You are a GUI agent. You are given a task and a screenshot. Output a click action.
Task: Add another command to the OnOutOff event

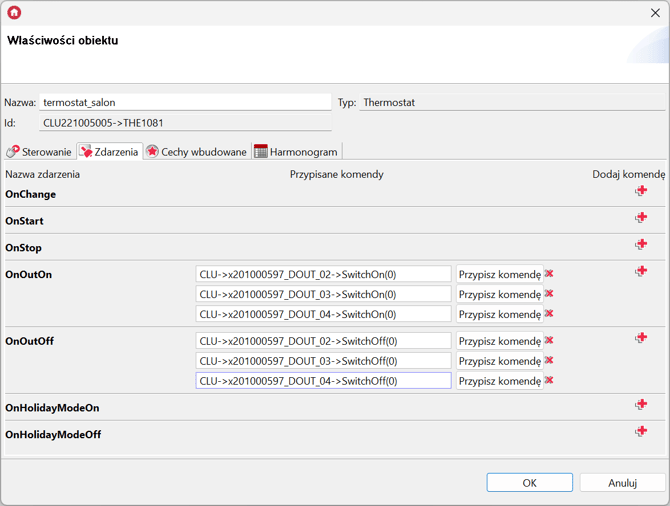(x=641, y=338)
